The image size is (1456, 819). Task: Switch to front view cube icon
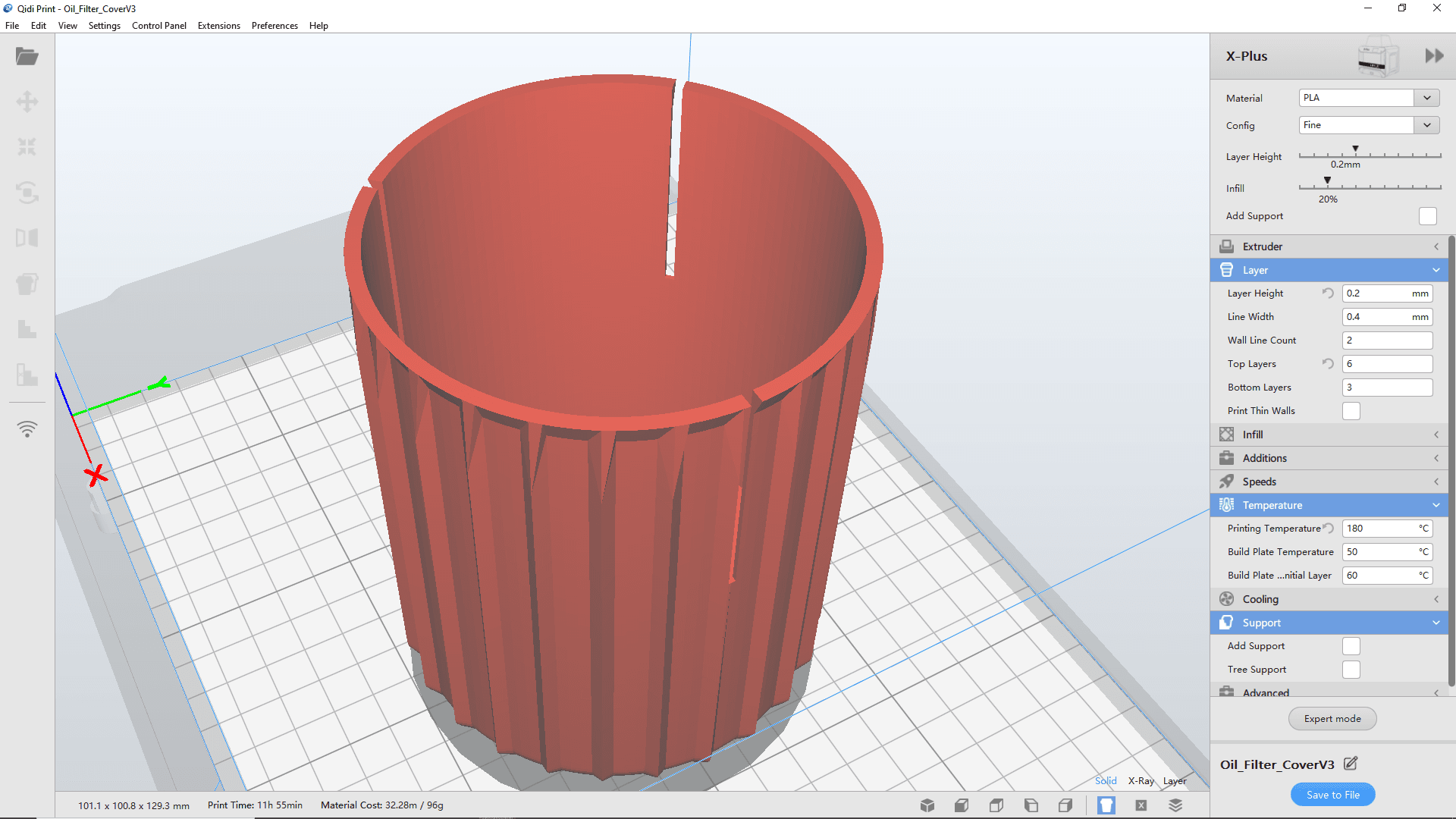(x=962, y=805)
